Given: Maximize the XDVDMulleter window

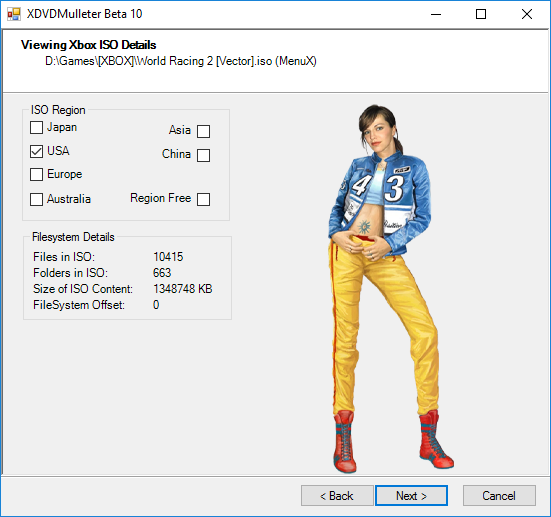Looking at the screenshot, I should [481, 14].
